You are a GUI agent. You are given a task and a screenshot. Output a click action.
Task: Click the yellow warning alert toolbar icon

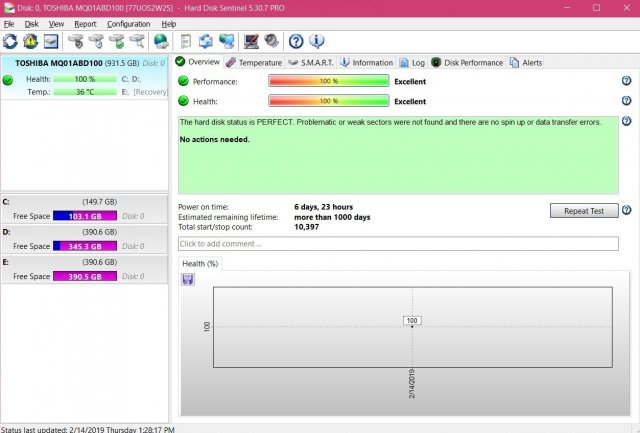point(30,41)
